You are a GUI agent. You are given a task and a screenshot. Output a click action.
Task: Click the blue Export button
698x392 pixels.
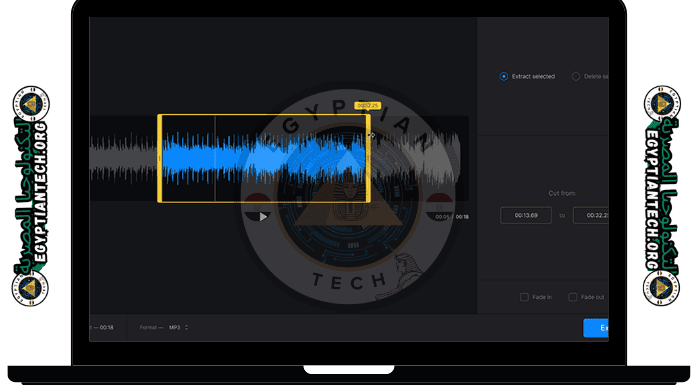pos(596,328)
